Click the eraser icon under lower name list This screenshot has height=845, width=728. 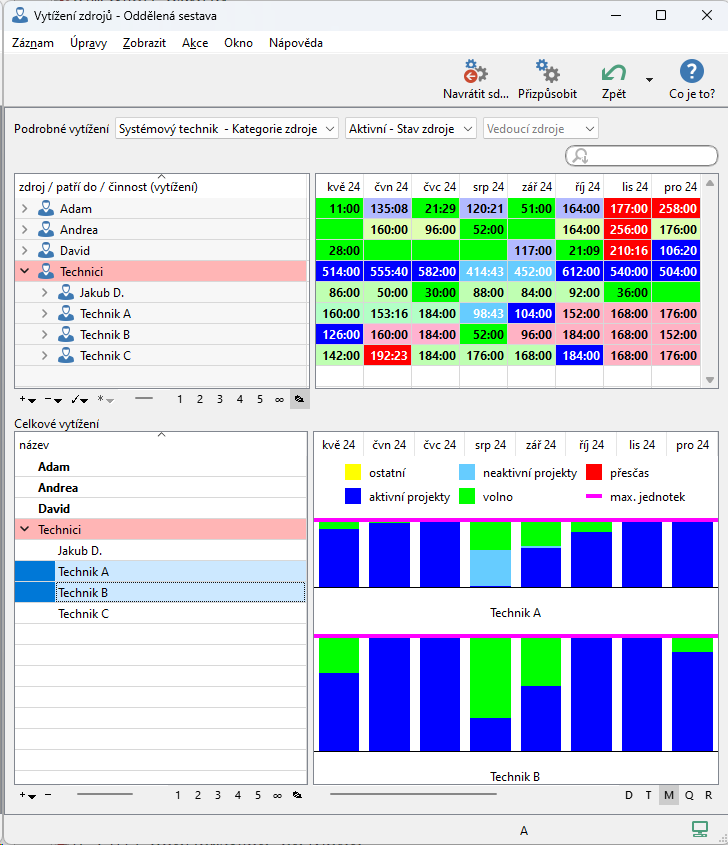[297, 795]
